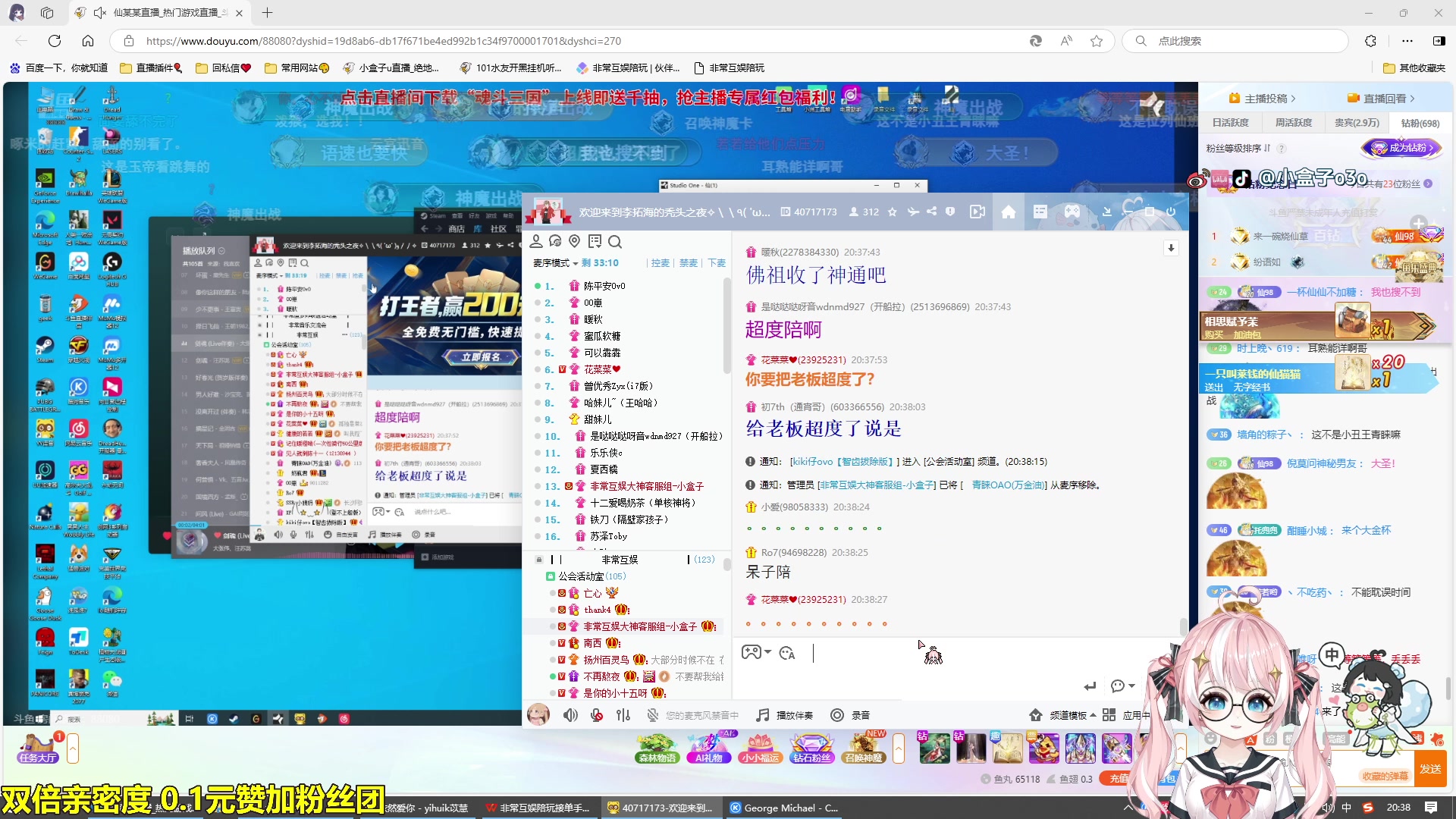This screenshot has height=819, width=1456.
Task: Select 陈平安0v0 in mic queue
Action: (x=604, y=286)
